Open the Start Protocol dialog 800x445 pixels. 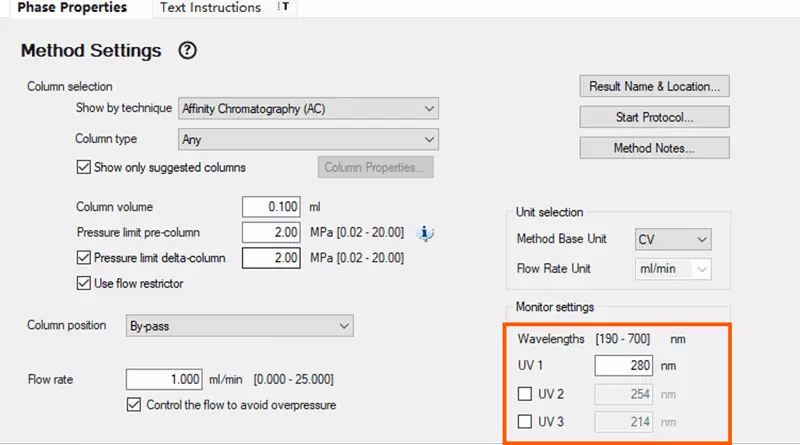point(654,118)
